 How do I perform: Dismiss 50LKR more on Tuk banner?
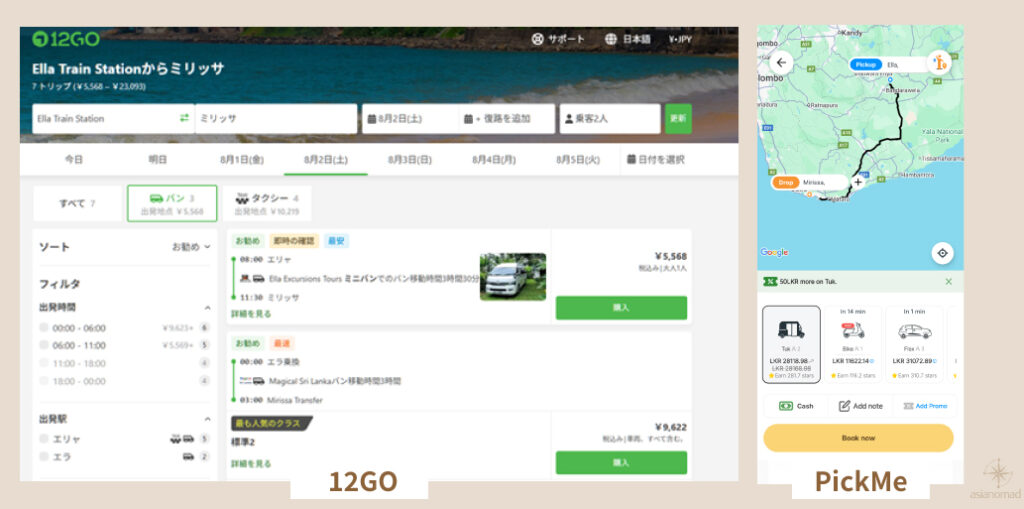click(948, 282)
